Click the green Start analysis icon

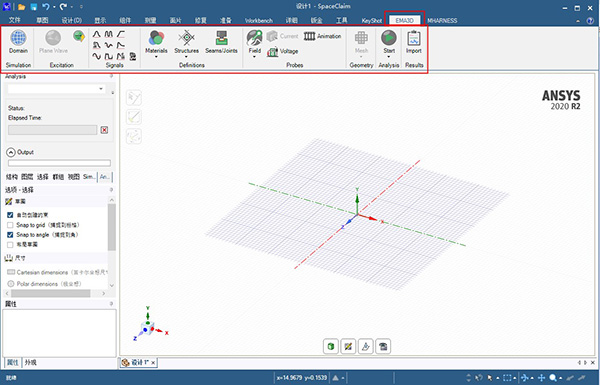click(389, 38)
